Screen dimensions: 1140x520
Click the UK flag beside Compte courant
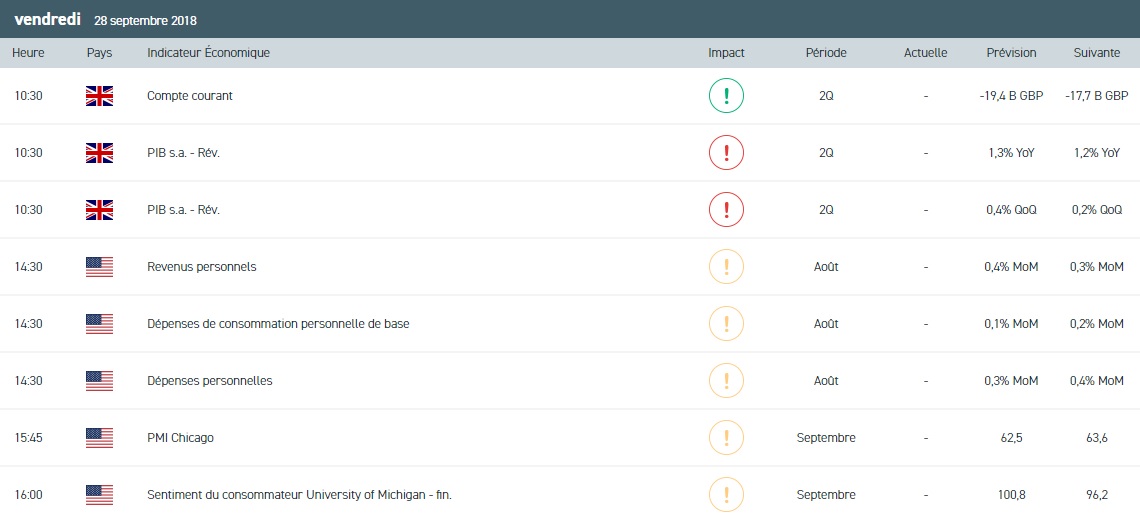coord(99,96)
